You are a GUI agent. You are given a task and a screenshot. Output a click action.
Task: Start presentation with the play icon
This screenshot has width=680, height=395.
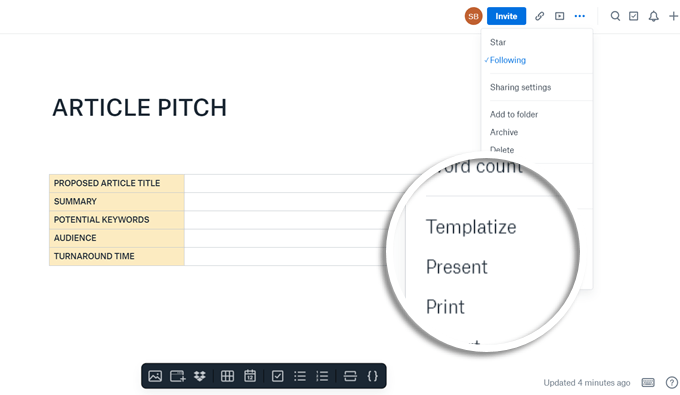pos(559,16)
